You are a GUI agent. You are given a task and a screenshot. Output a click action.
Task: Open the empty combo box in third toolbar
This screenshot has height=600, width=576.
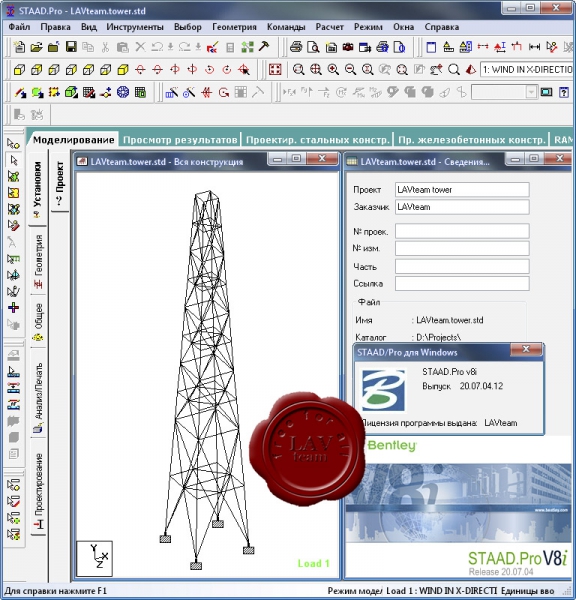504,92
